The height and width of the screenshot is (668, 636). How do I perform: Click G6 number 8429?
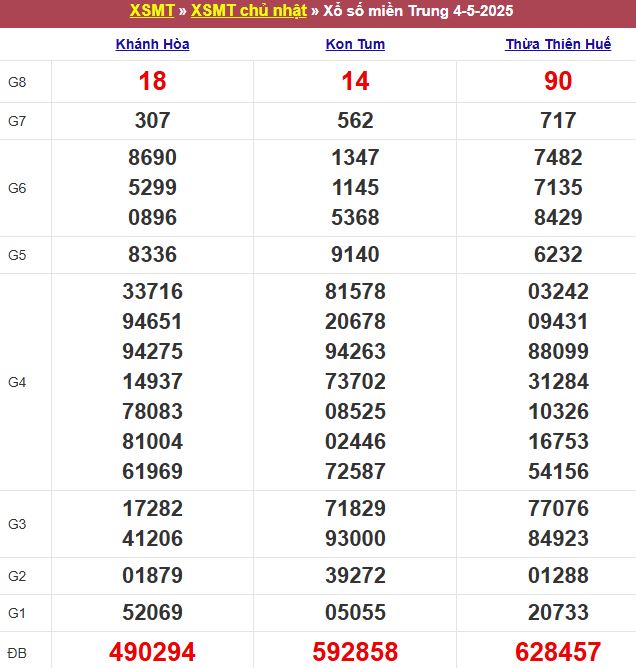[558, 217]
